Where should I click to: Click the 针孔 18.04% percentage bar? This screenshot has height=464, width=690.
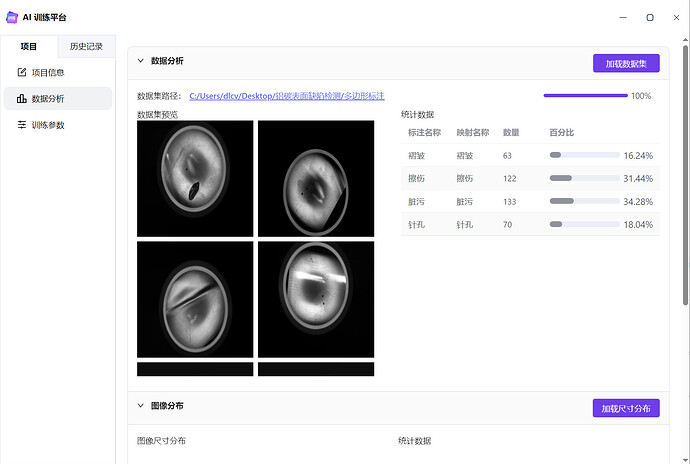[x=584, y=224]
